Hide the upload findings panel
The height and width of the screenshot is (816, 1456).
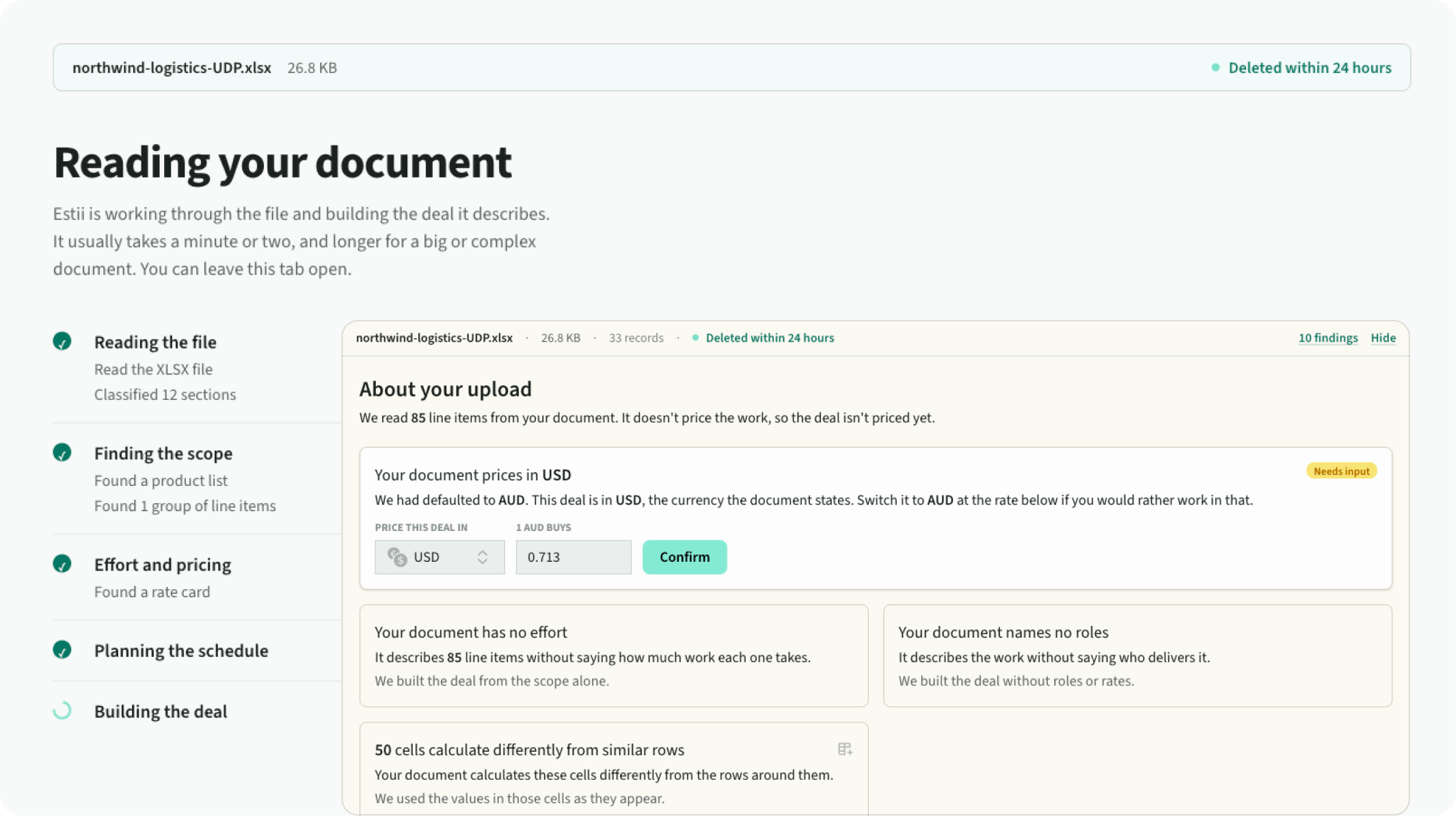pyautogui.click(x=1383, y=338)
